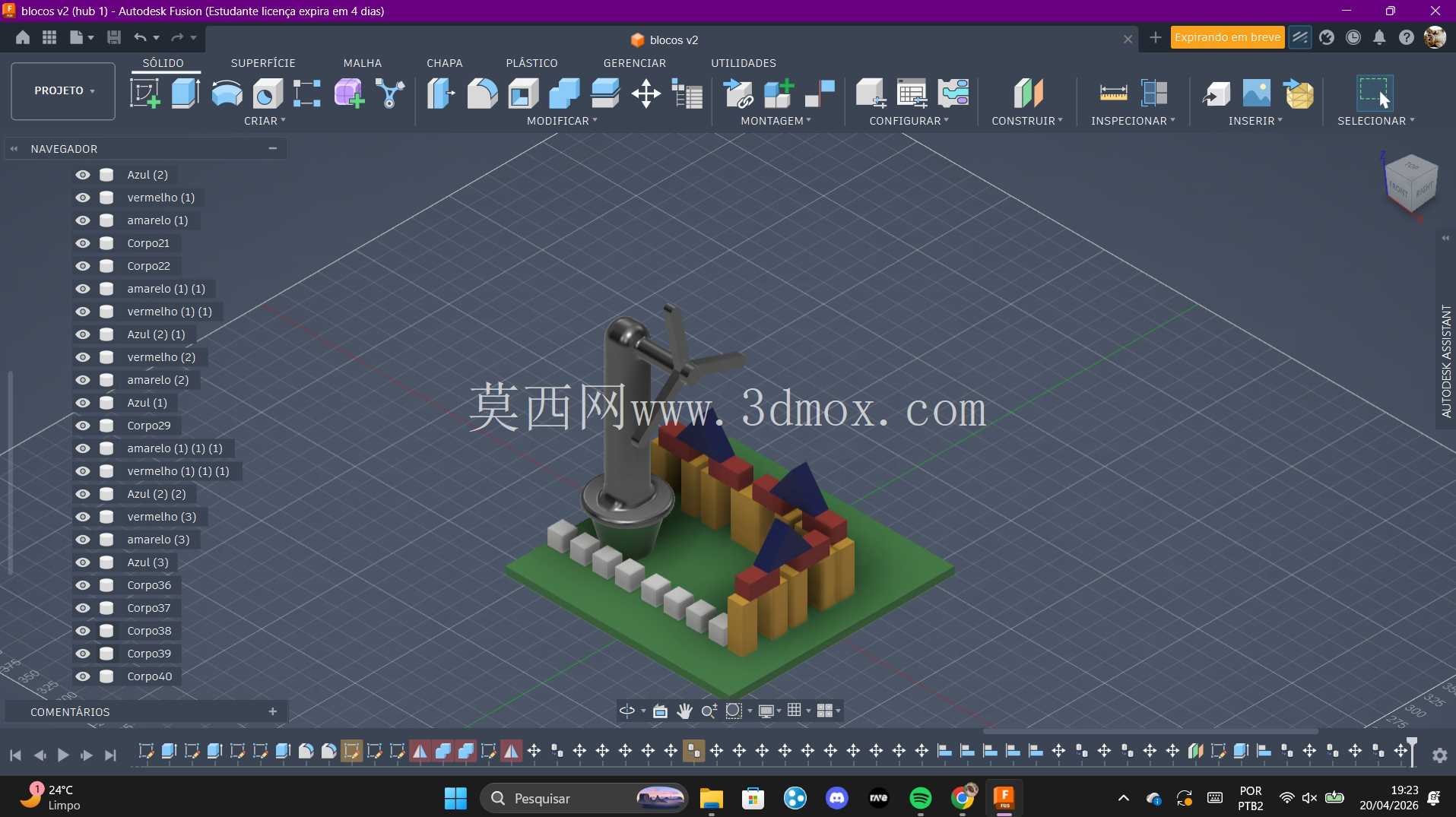
Task: Select the Measure tool icon
Action: pos(1113,93)
